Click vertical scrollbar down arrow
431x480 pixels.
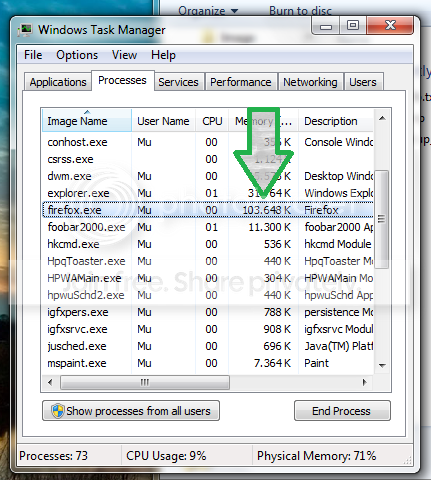[x=382, y=366]
